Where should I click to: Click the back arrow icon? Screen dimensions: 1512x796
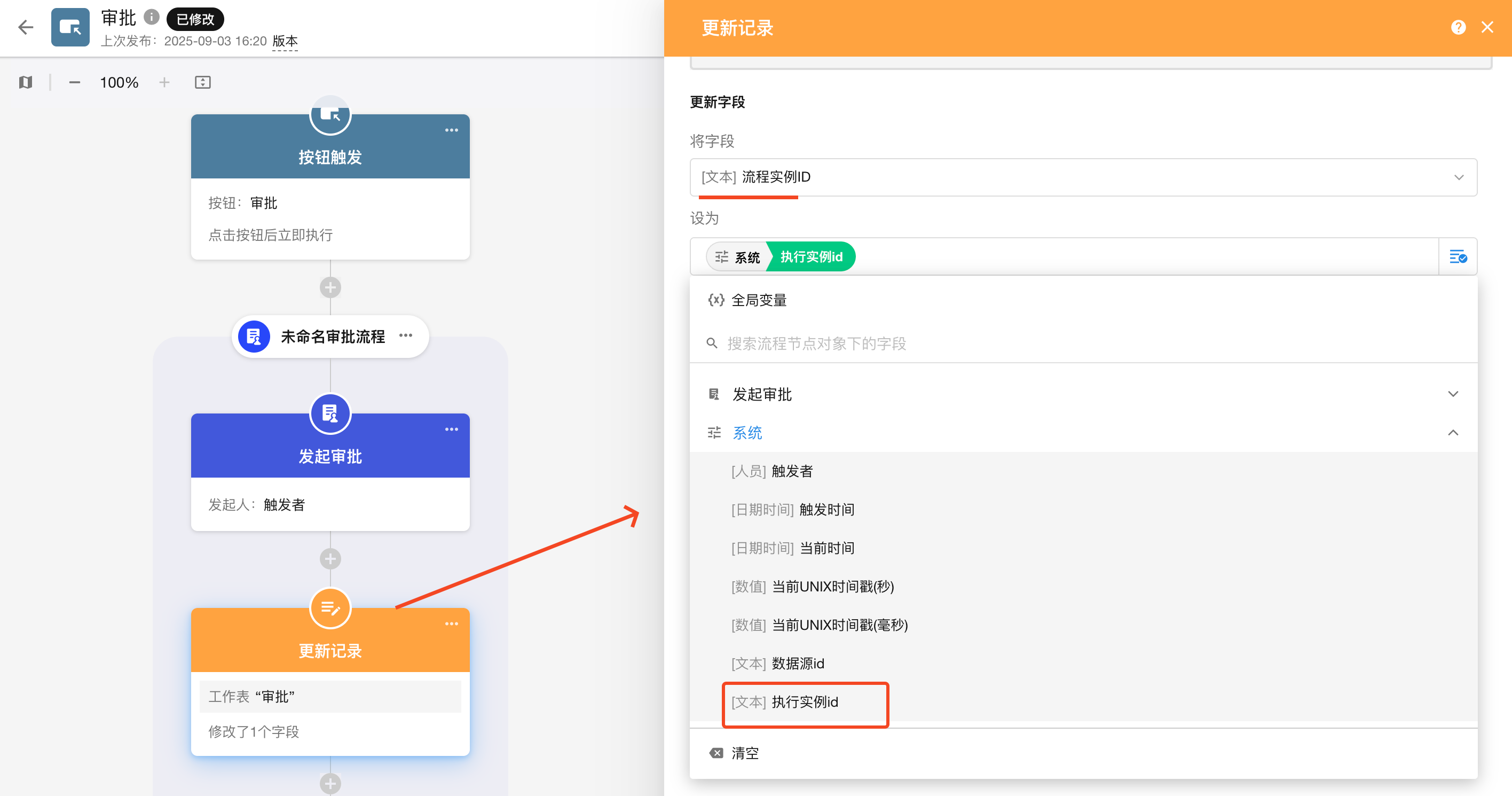(x=25, y=27)
